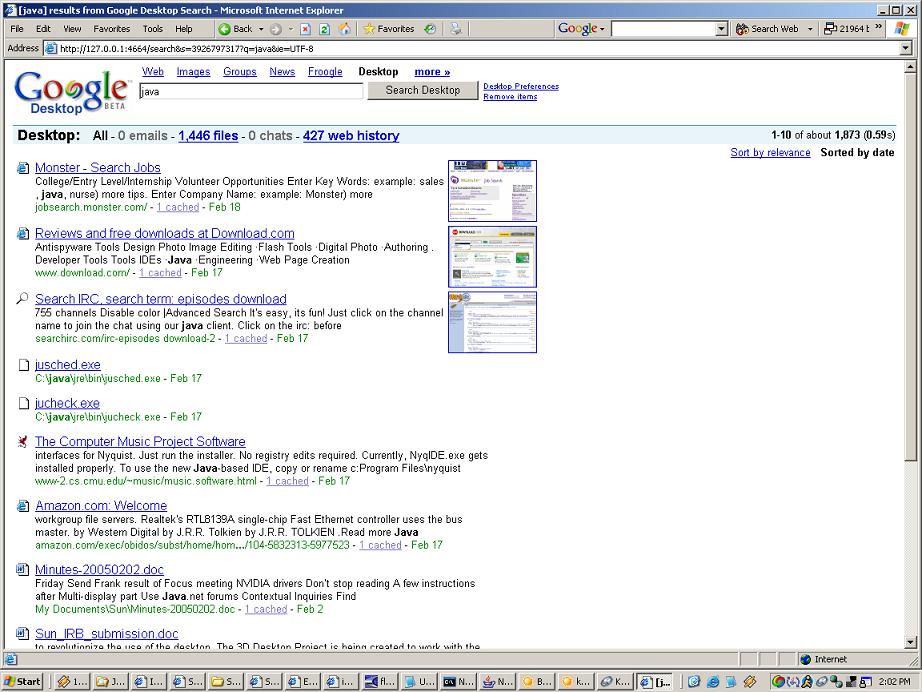Click the blocked popups counter icon
The width and height of the screenshot is (922, 692).
830,28
